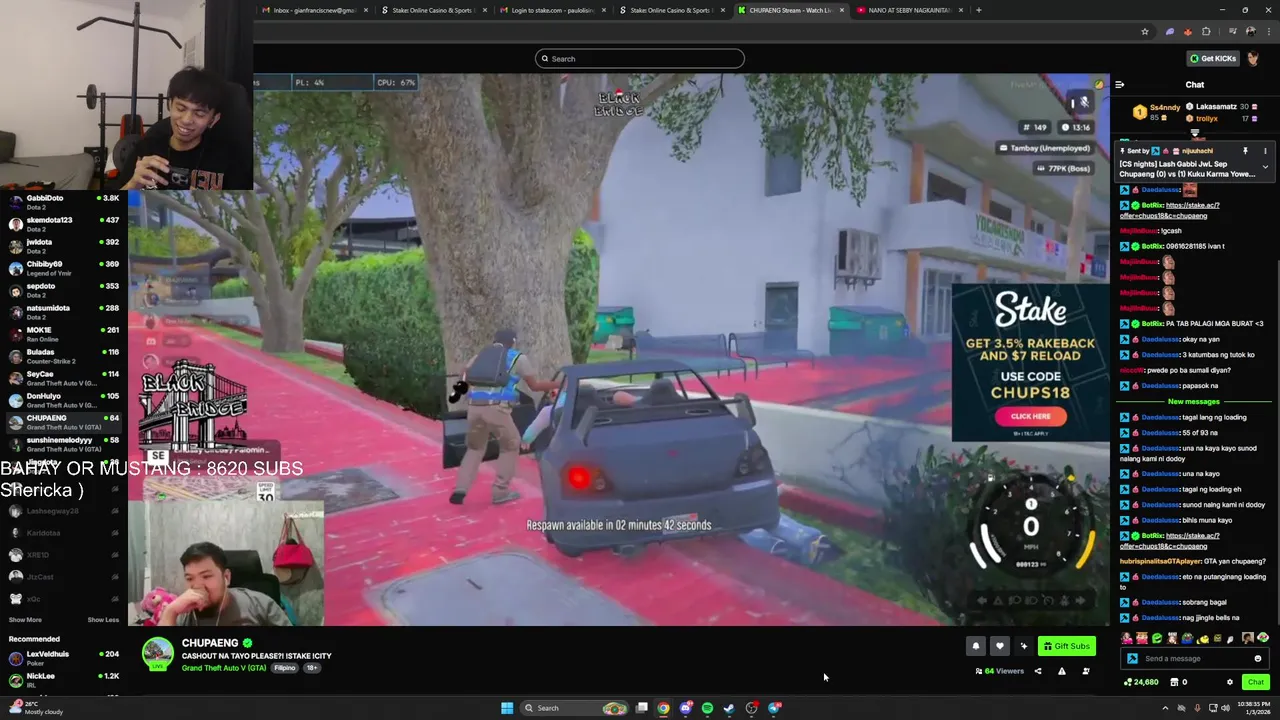
Task: Open the emote picker in the message box
Action: coord(1258,658)
